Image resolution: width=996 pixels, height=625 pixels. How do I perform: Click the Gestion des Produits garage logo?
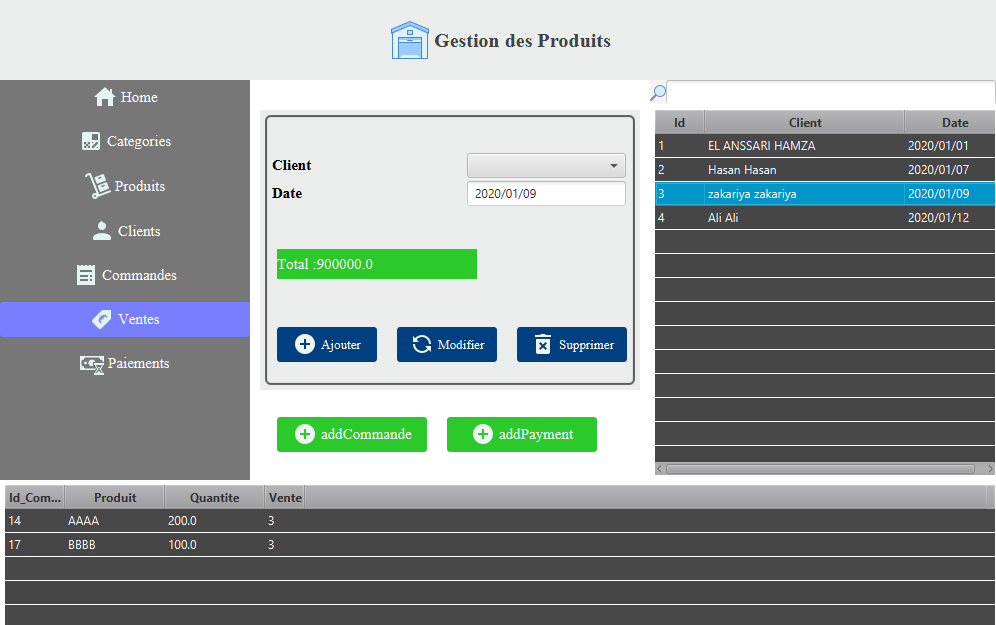[410, 40]
